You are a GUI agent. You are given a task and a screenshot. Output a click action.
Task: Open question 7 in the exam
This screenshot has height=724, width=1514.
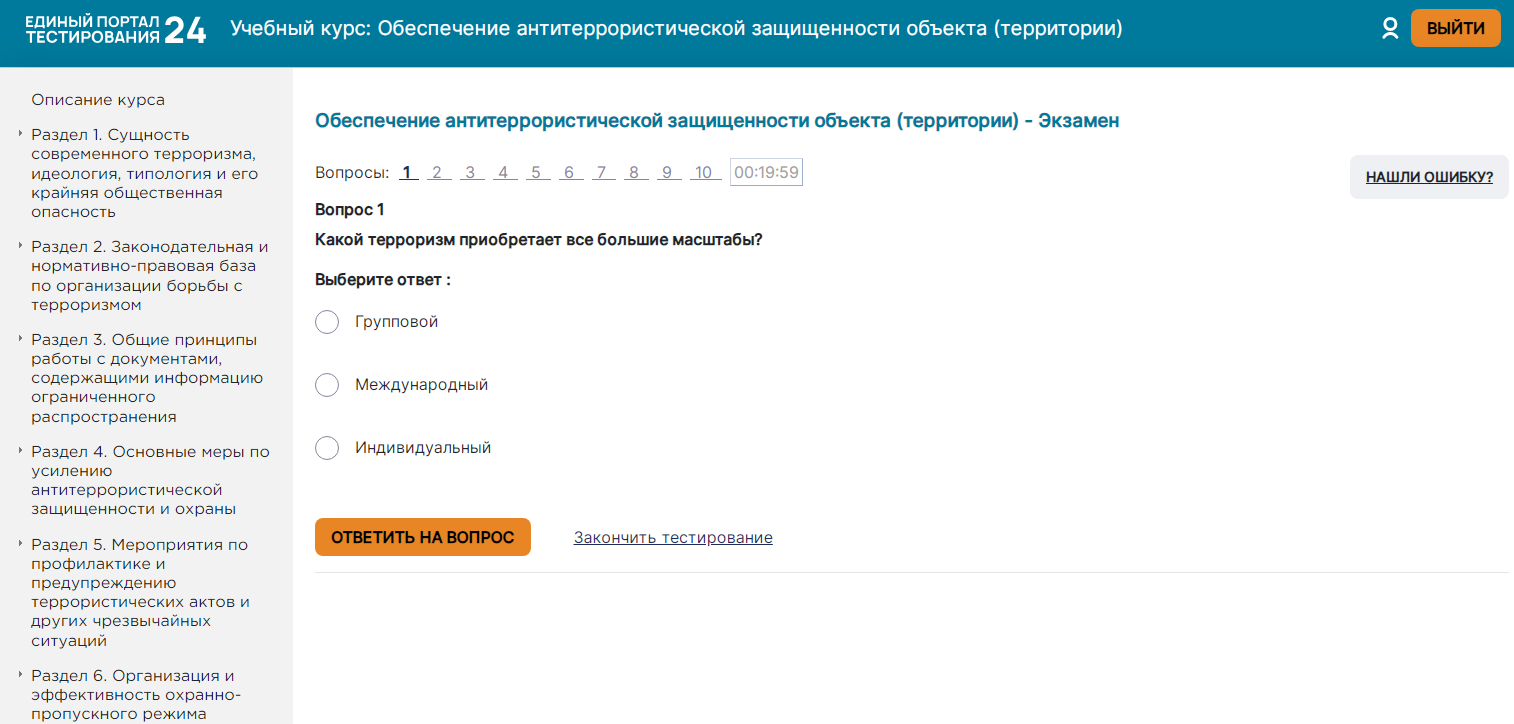point(601,173)
